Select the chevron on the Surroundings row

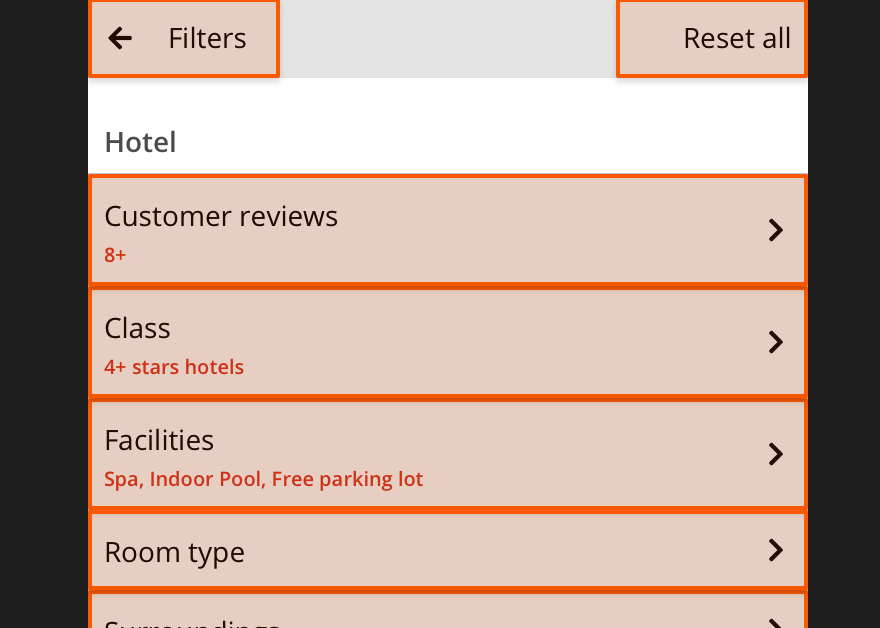pos(775,620)
